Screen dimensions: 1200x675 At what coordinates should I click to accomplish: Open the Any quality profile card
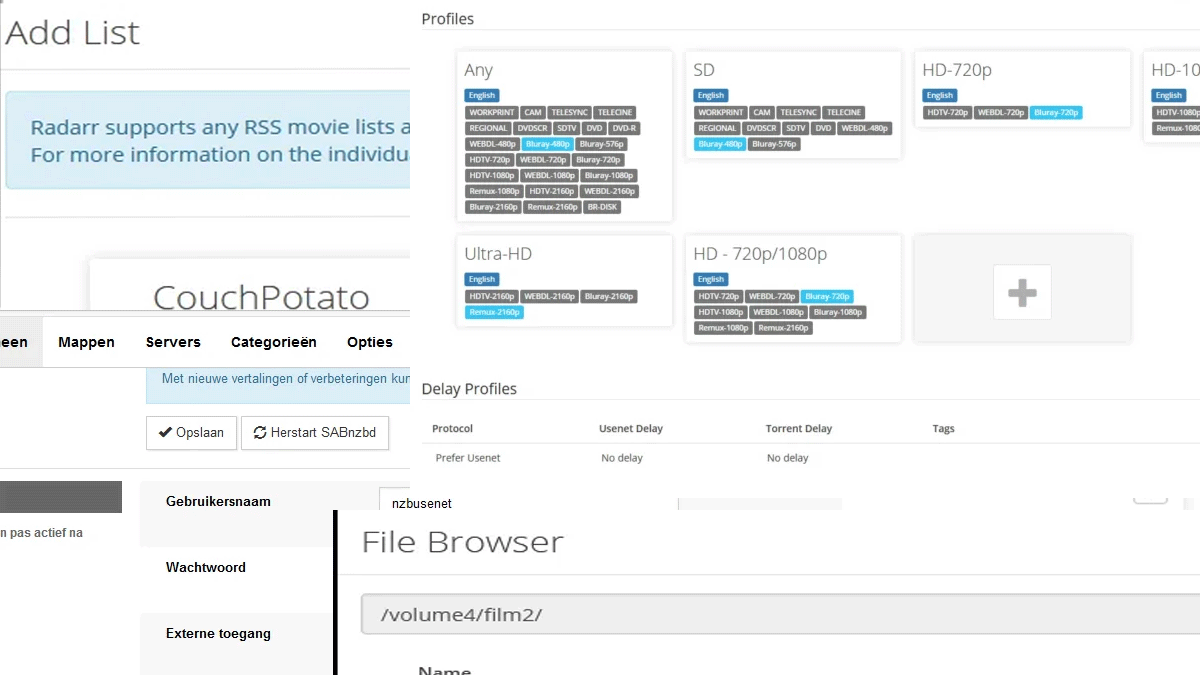pos(479,71)
